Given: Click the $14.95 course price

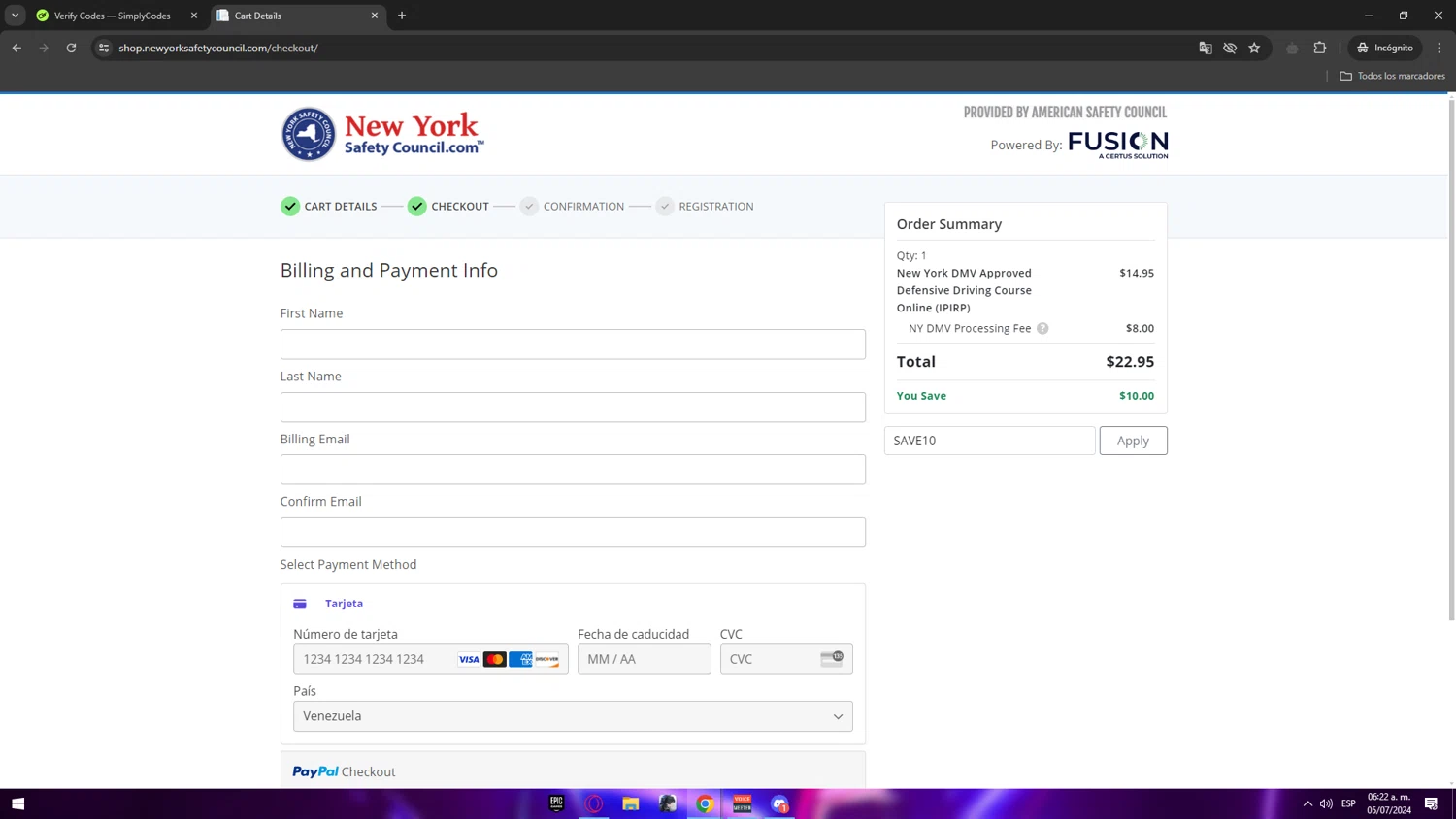Looking at the screenshot, I should [1137, 273].
